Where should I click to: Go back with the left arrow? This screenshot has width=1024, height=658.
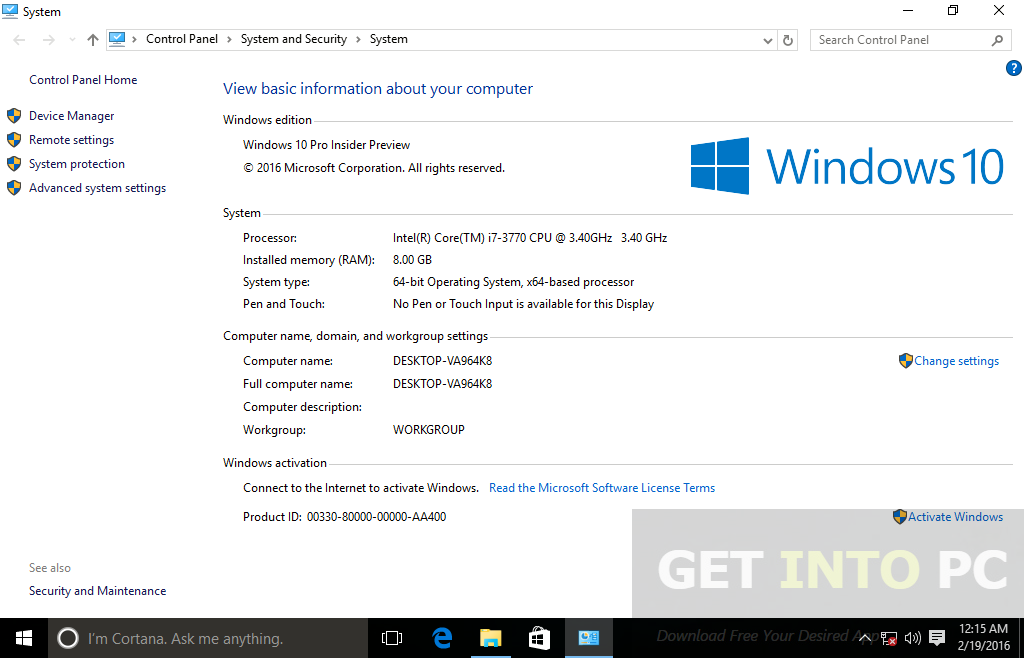19,40
